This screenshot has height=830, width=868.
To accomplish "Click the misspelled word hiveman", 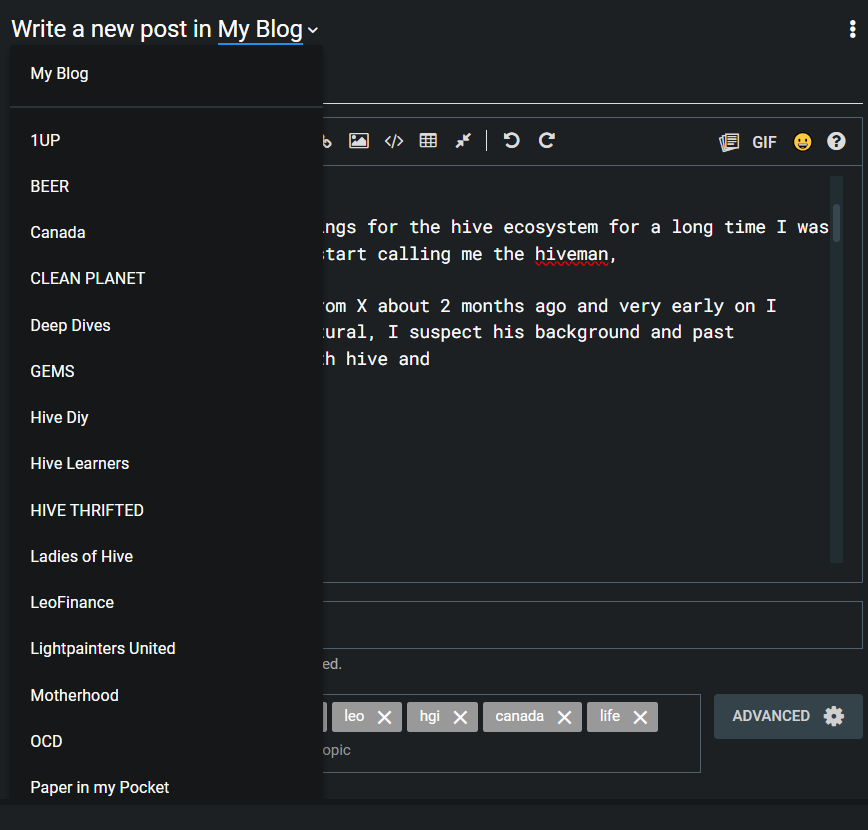I will pyautogui.click(x=571, y=254).
